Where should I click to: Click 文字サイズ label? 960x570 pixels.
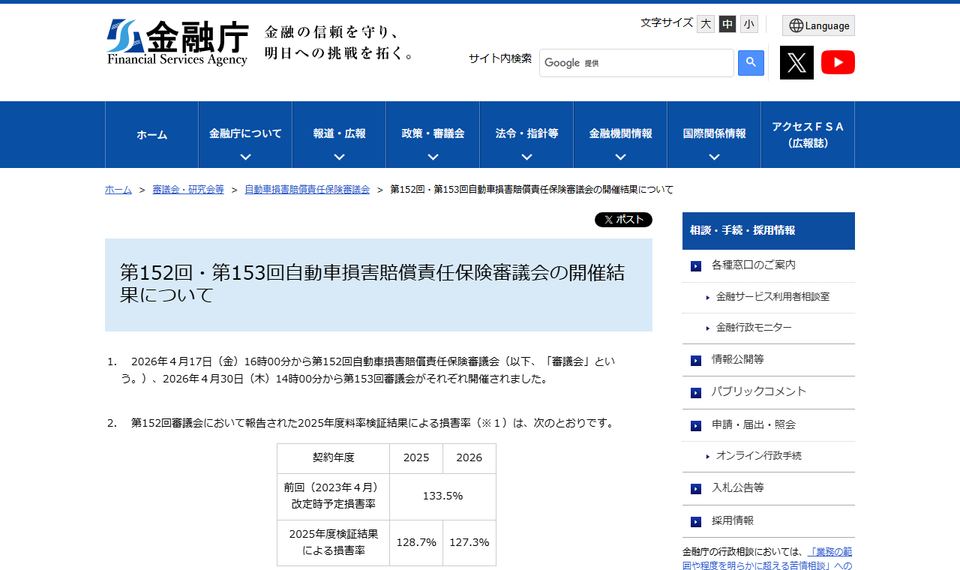click(x=666, y=23)
